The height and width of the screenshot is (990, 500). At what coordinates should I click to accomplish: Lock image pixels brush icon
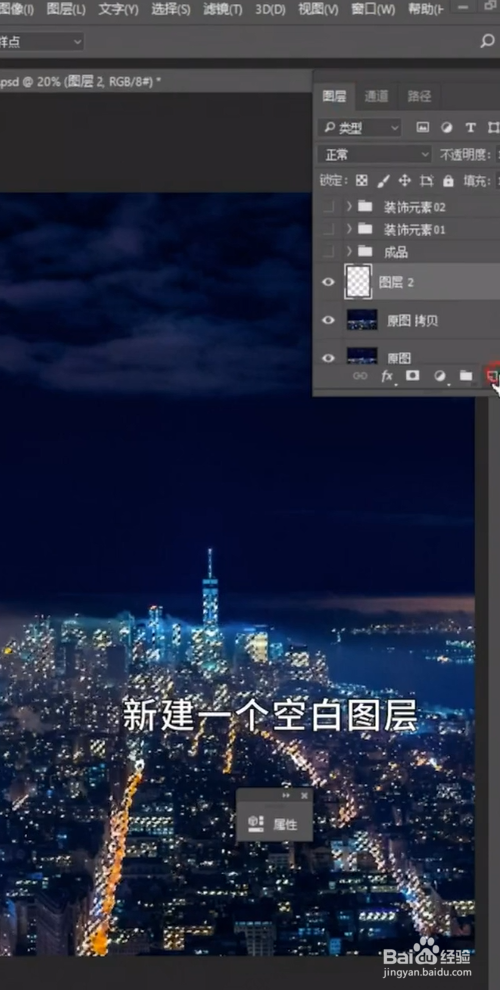[383, 181]
